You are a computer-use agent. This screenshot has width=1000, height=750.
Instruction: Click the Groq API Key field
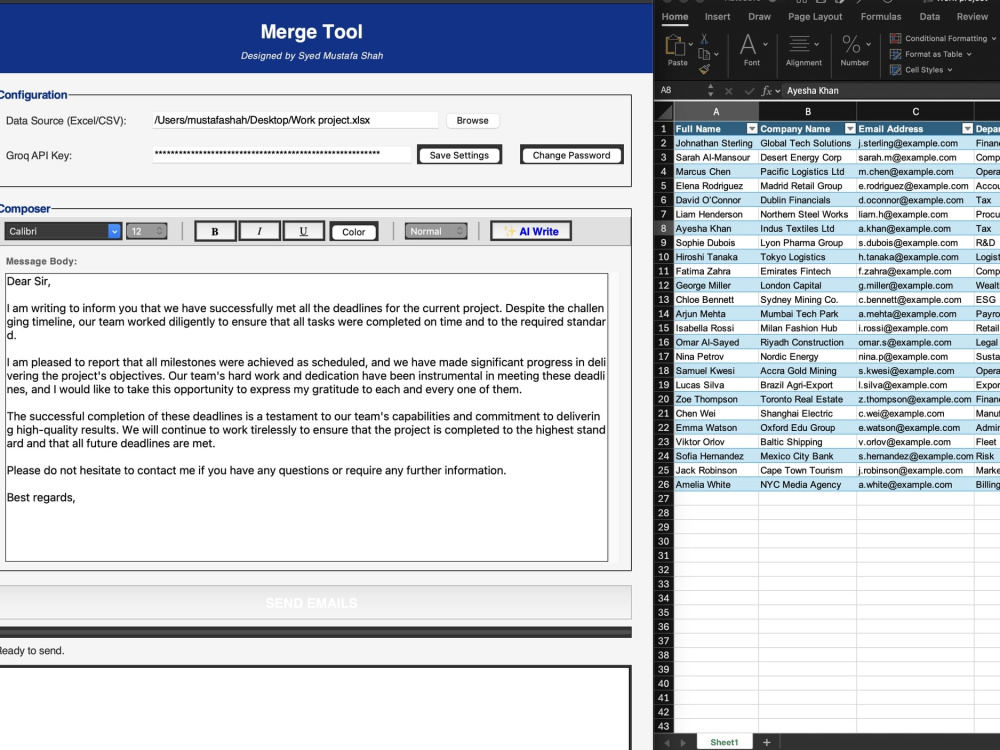click(x=282, y=154)
